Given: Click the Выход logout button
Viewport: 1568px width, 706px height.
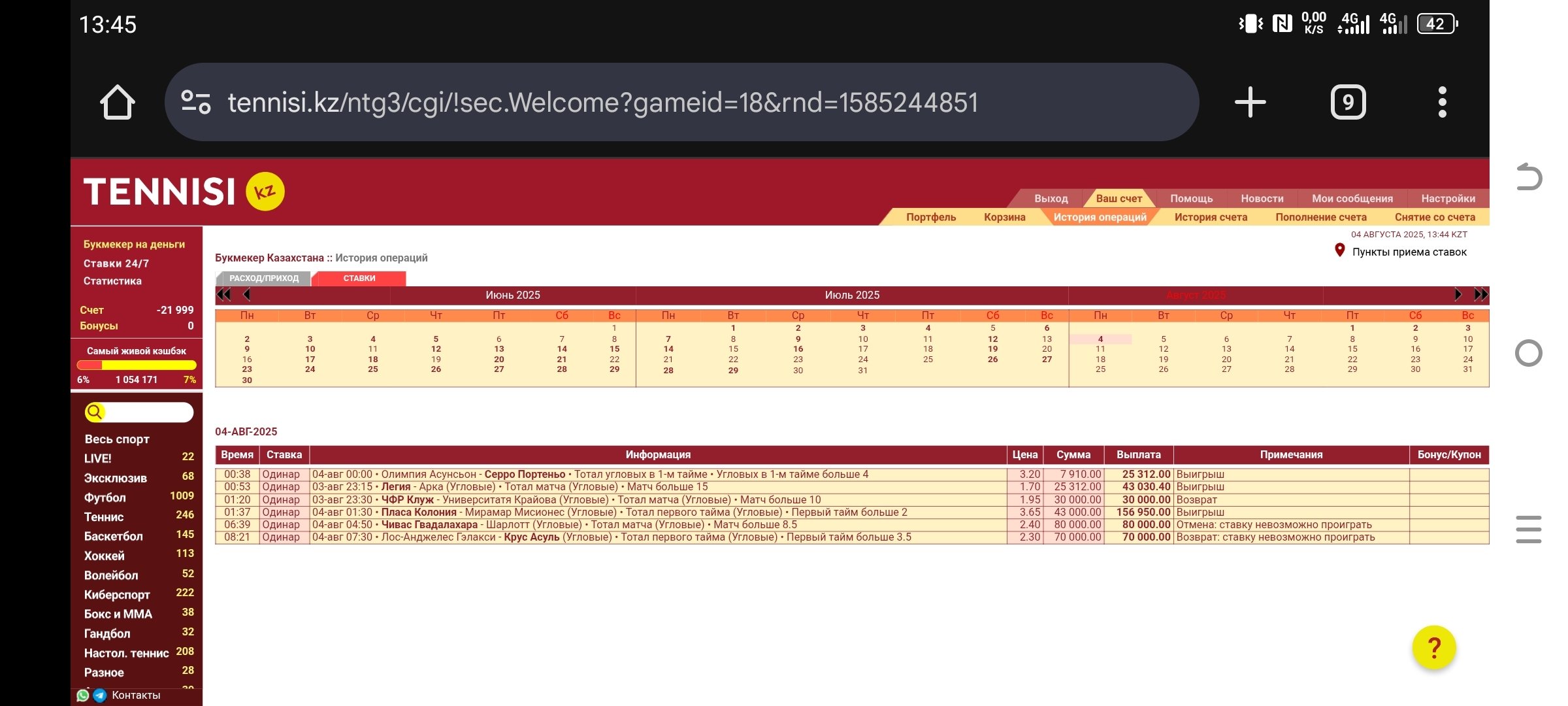Looking at the screenshot, I should pos(1051,198).
